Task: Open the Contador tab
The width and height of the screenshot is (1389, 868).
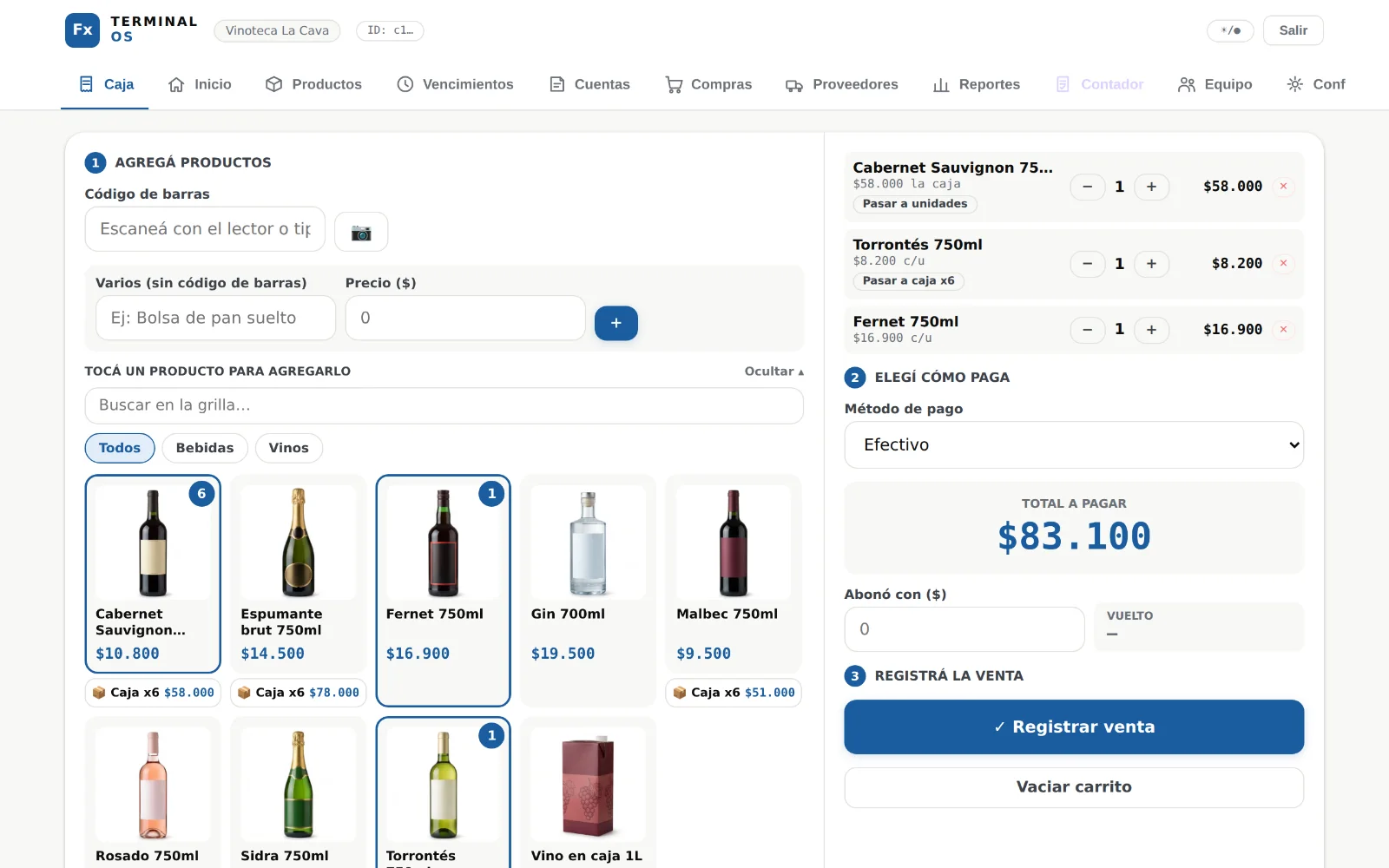Action: [1099, 84]
